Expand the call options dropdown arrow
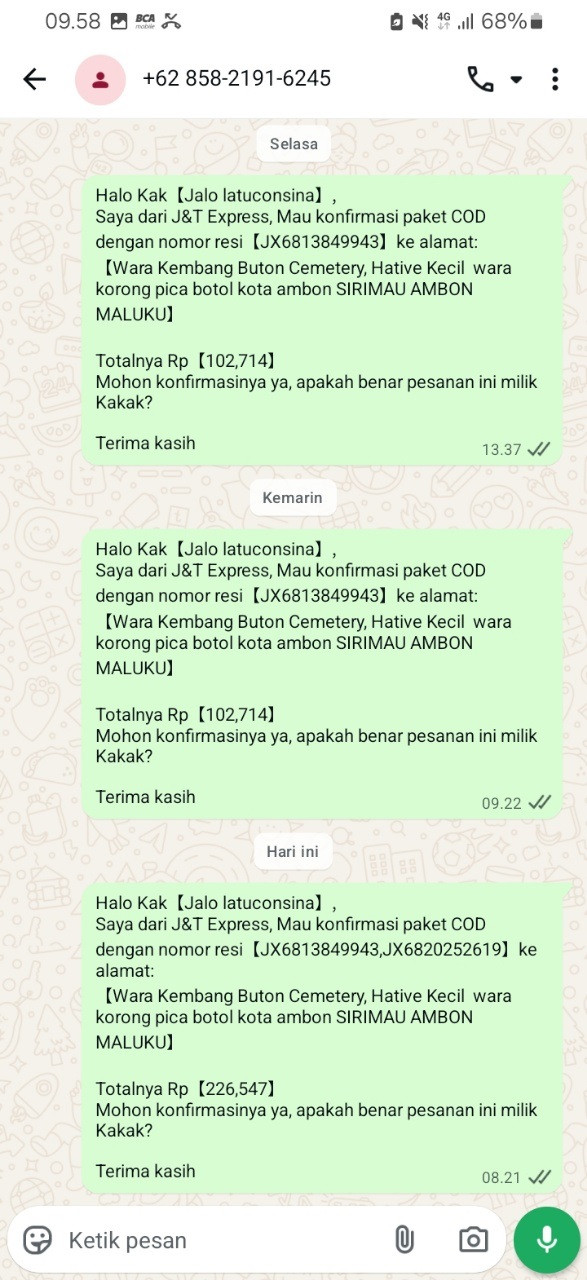This screenshot has height=1280, width=587. pyautogui.click(x=516, y=80)
